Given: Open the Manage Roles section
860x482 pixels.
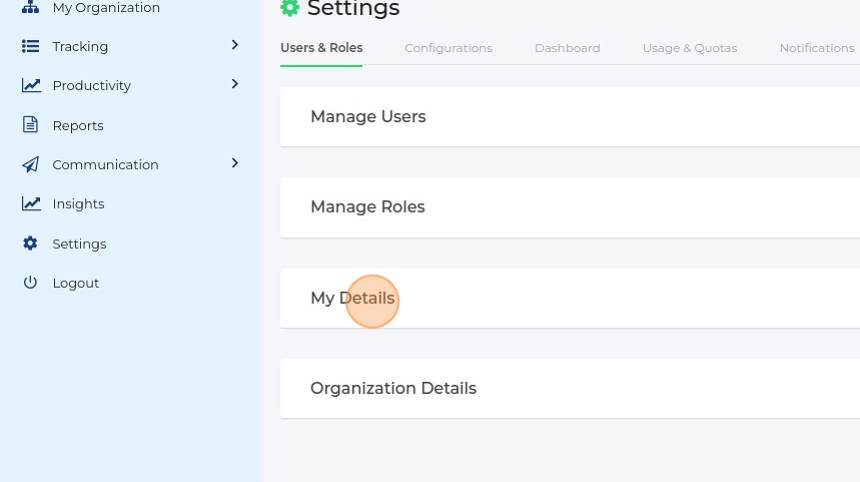Looking at the screenshot, I should coord(367,207).
